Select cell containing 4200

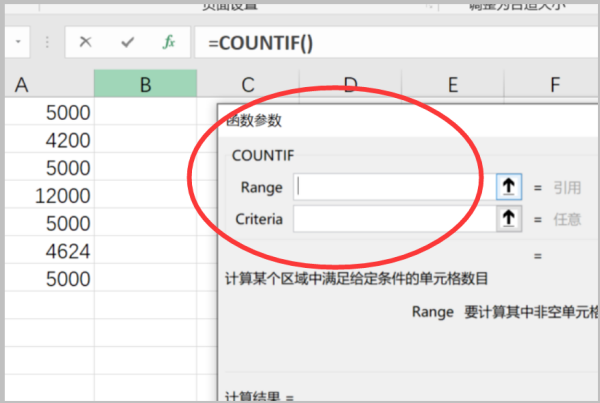(49, 139)
